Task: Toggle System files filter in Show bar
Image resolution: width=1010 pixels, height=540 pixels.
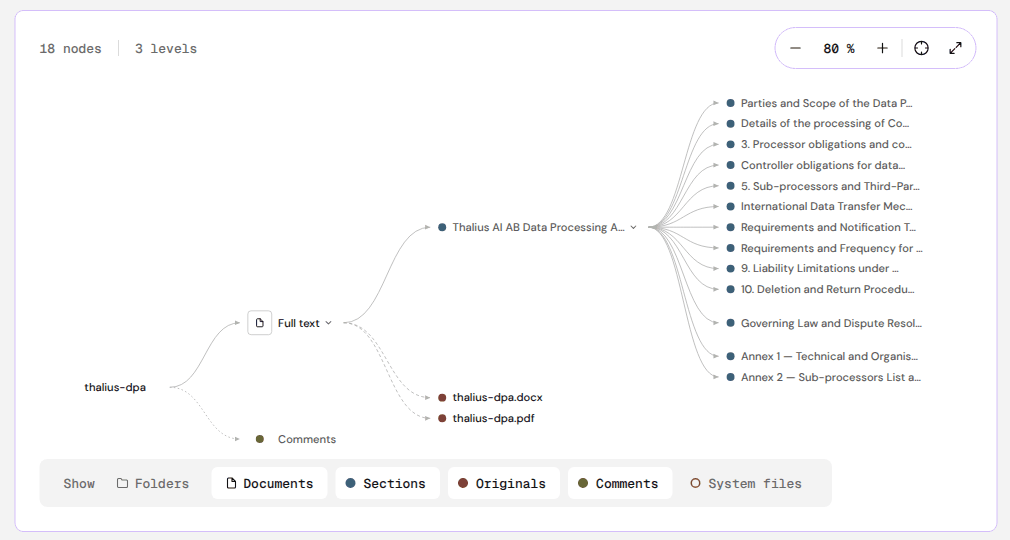Action: click(746, 483)
